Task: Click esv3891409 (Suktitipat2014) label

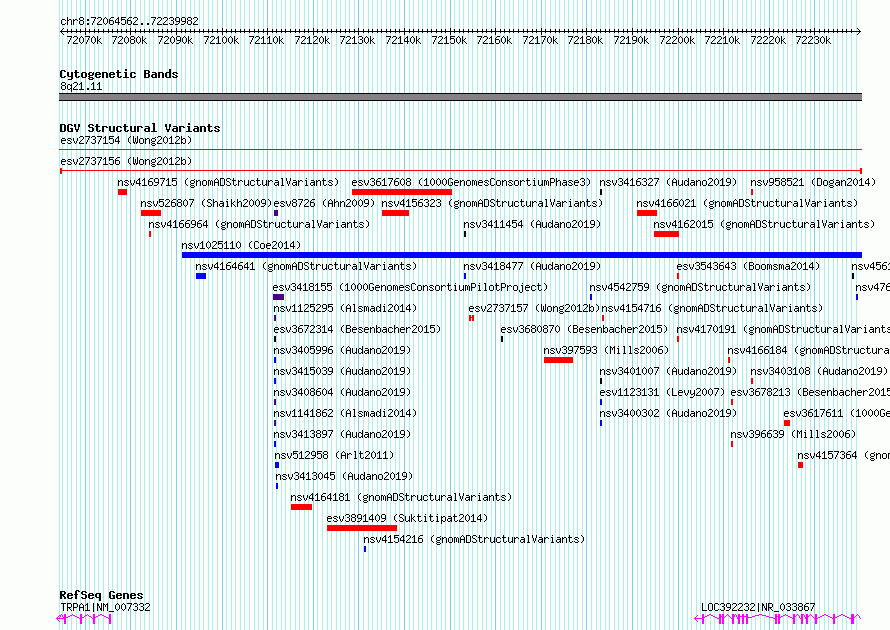Action: click(x=407, y=518)
